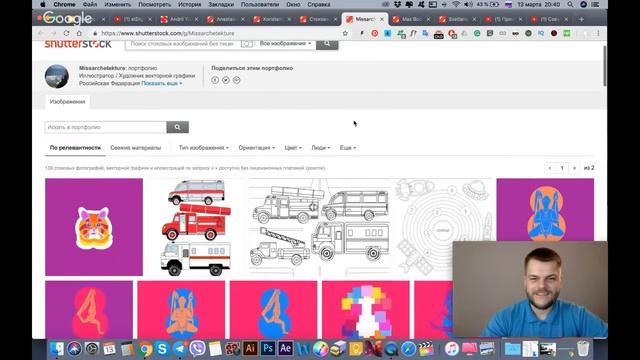Open the space maze thumbnail
Image resolution: width=640 pixels, height=360 pixels.
coord(443,227)
